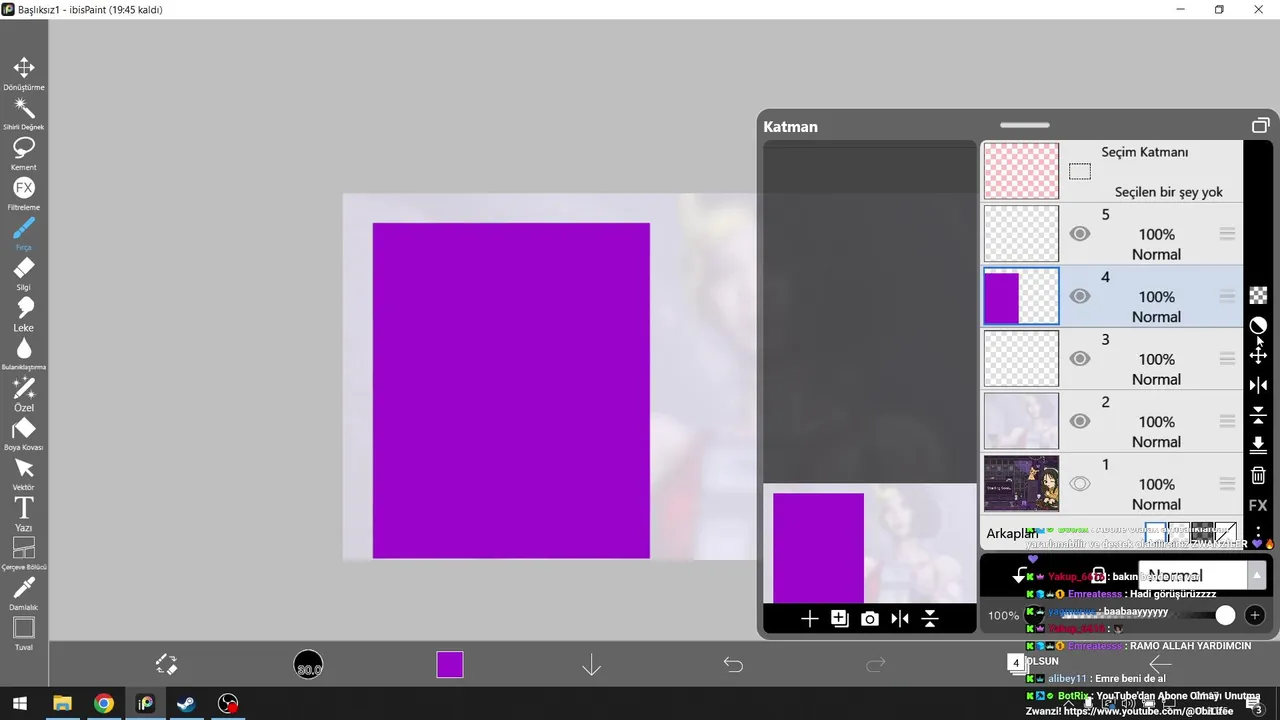1280x720 pixels.
Task: Click the down arrow in bottom bar
Action: point(591,665)
